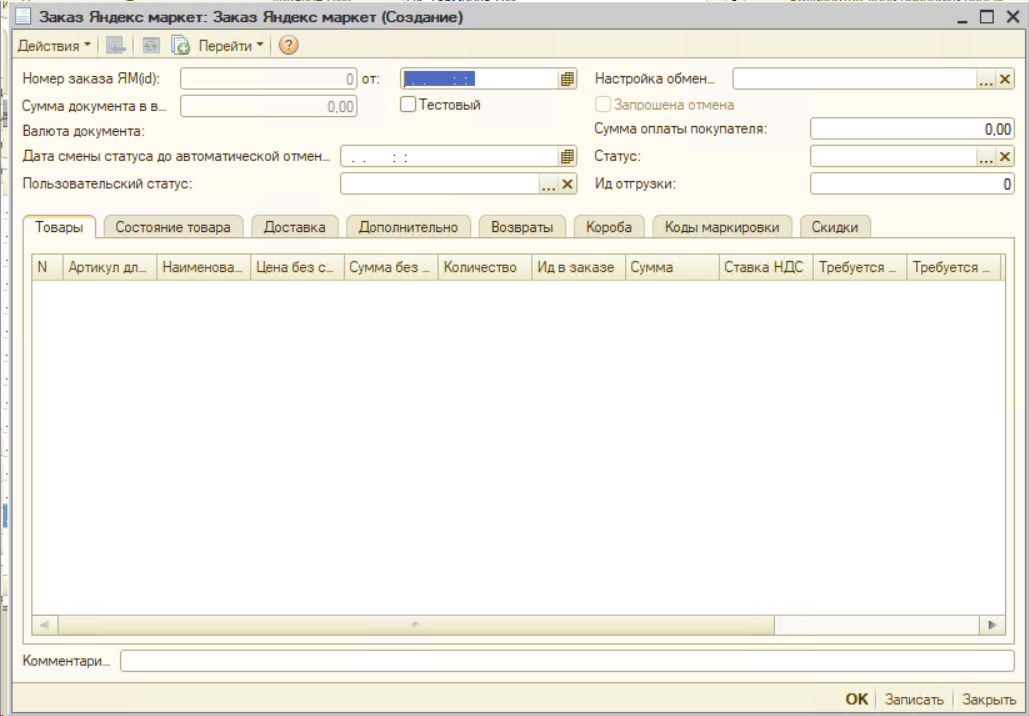Clear the Пользовательский статус field
This screenshot has height=716, width=1029.
pyautogui.click(x=568, y=184)
